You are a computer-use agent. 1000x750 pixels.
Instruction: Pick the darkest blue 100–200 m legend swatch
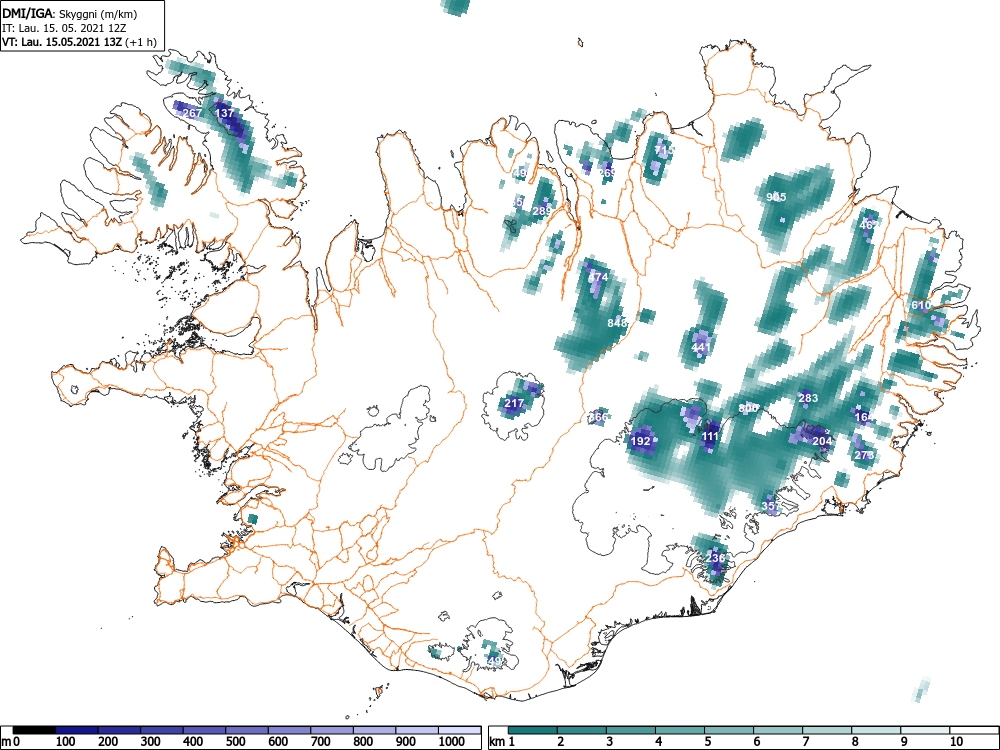click(77, 730)
